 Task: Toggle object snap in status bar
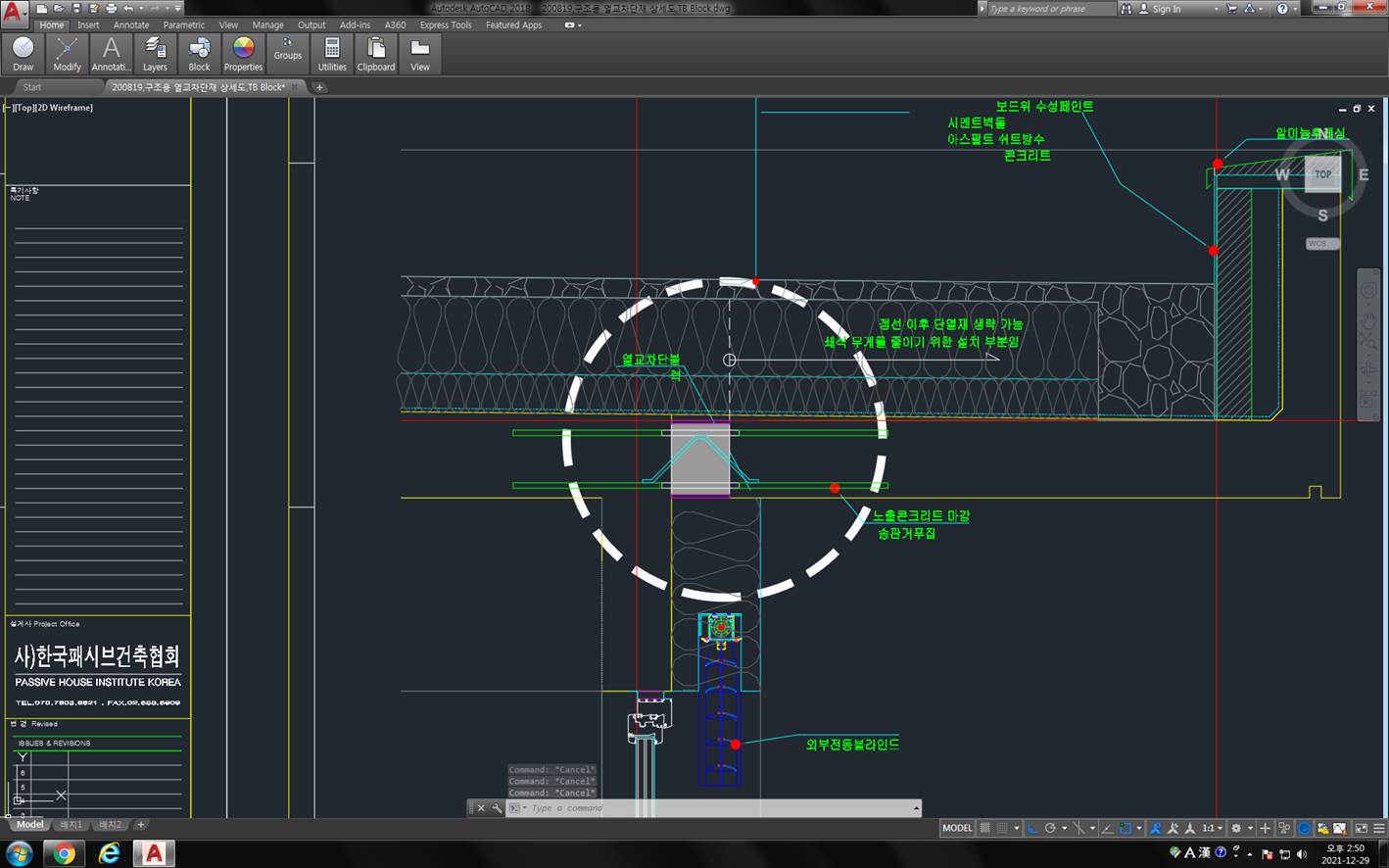[1125, 828]
